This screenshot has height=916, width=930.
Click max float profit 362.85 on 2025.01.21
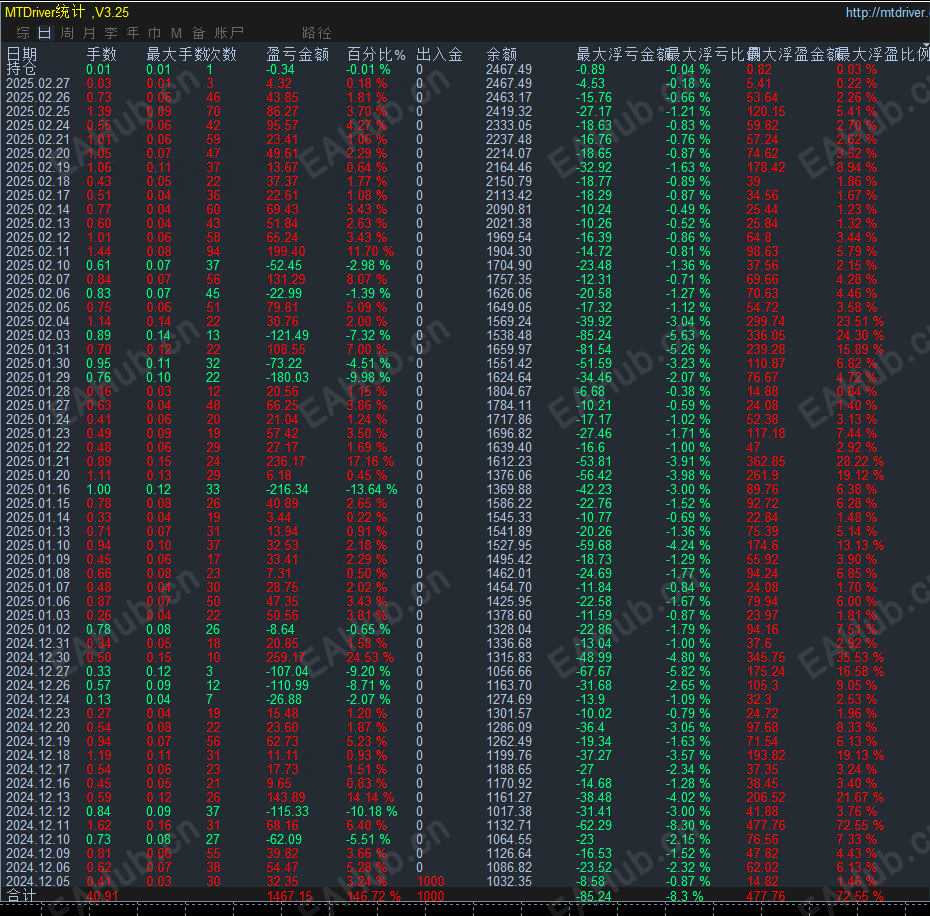point(766,462)
